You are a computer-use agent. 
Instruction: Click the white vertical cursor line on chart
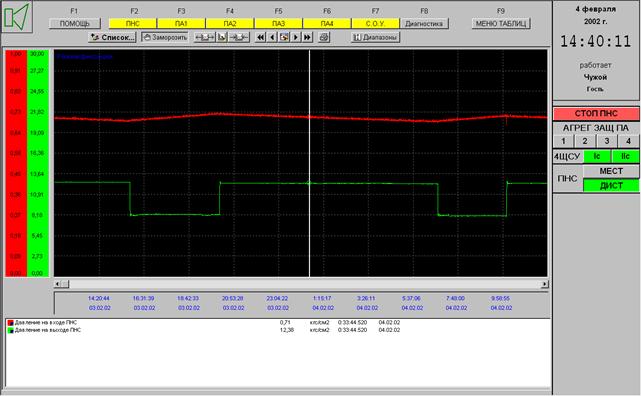pyautogui.click(x=309, y=163)
